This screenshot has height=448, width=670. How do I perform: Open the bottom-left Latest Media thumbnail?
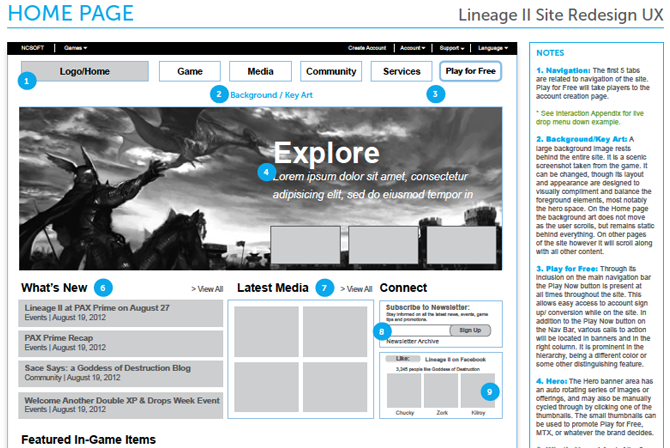pyautogui.click(x=266, y=387)
